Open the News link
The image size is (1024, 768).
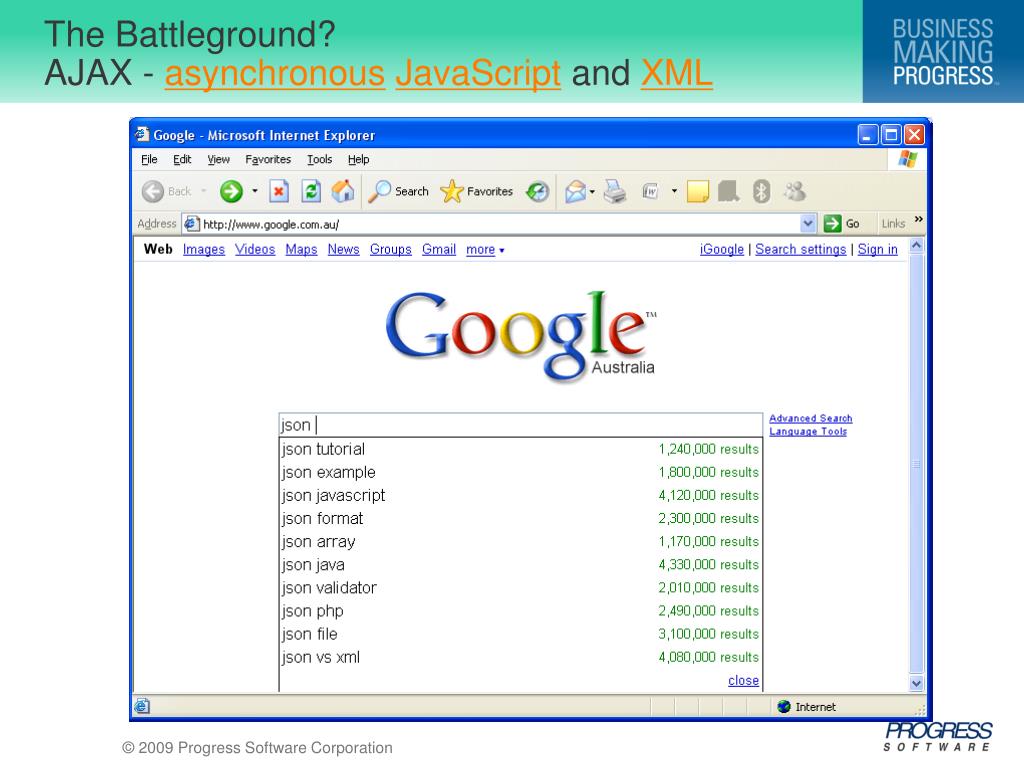(344, 249)
